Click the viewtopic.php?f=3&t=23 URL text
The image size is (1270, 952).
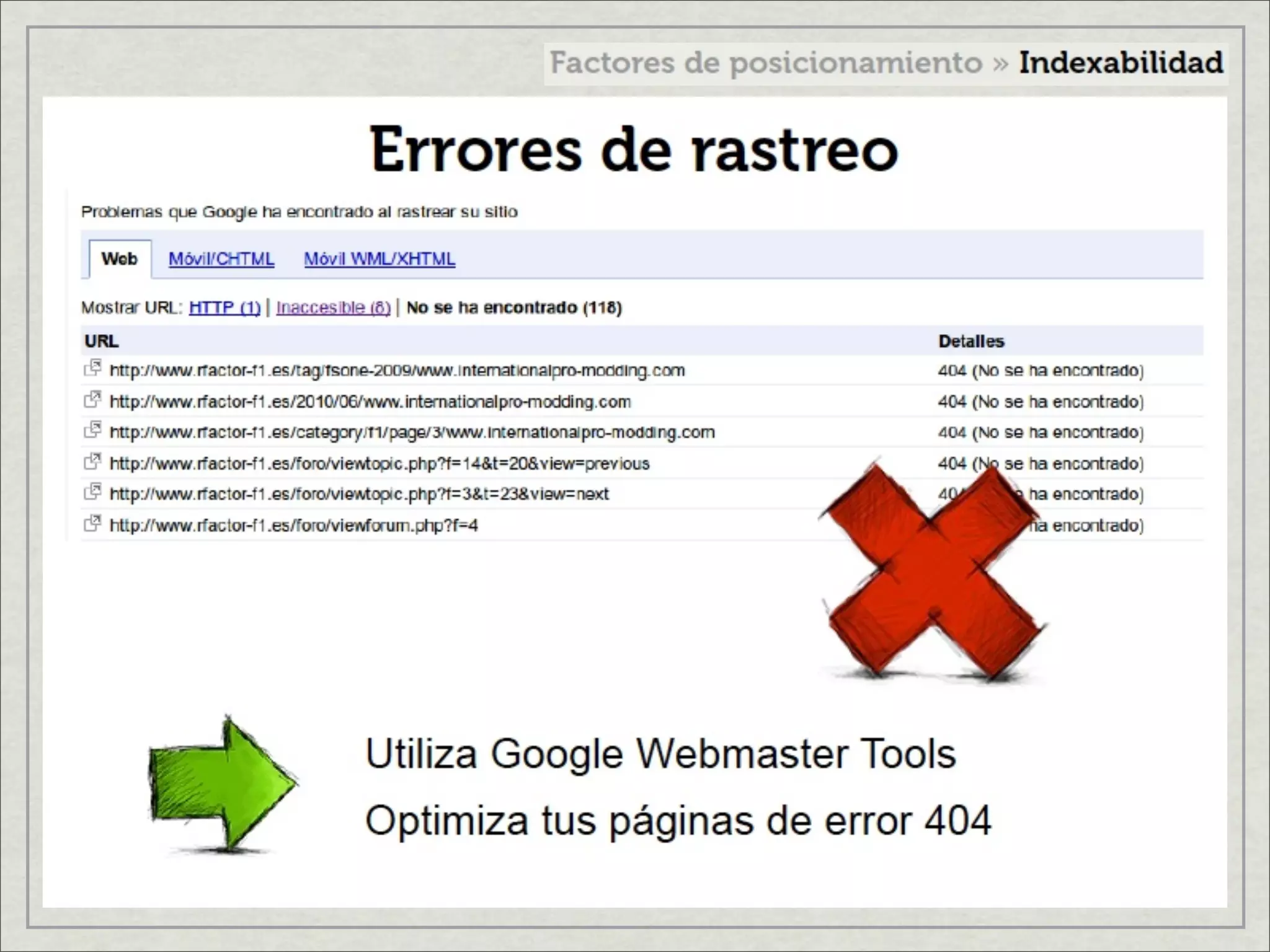click(359, 494)
